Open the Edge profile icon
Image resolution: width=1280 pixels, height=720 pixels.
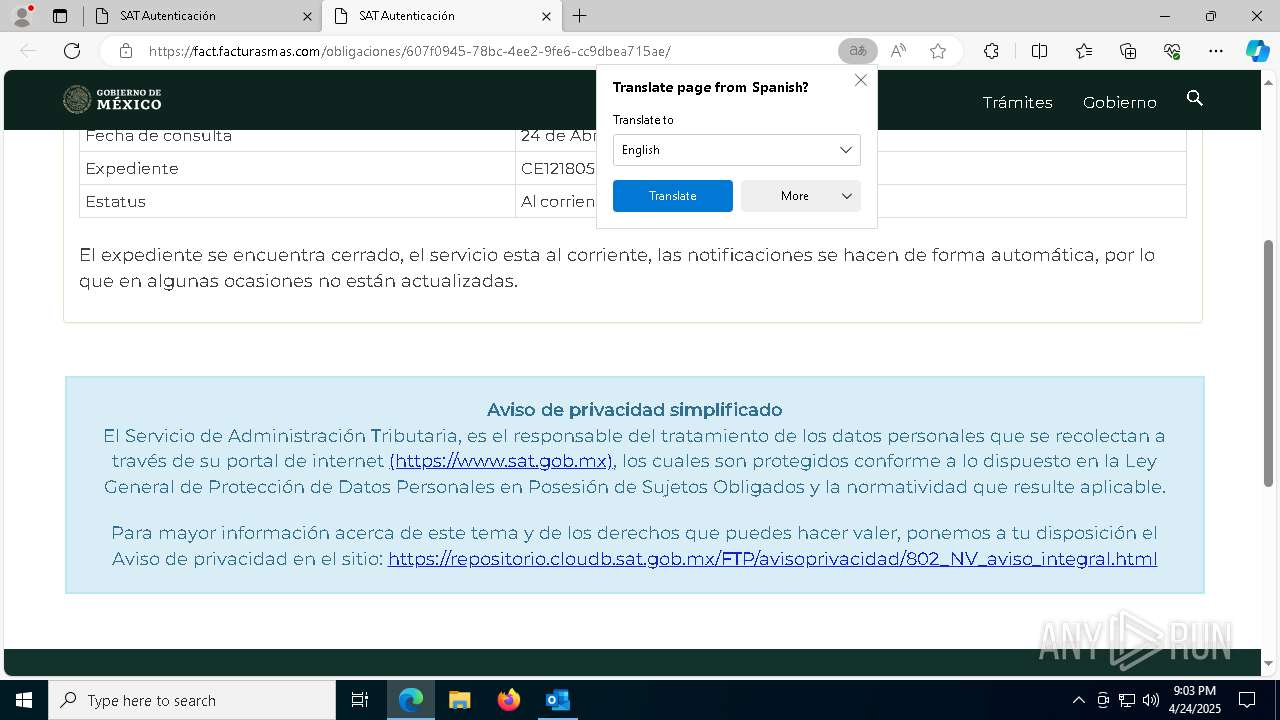tap(22, 16)
